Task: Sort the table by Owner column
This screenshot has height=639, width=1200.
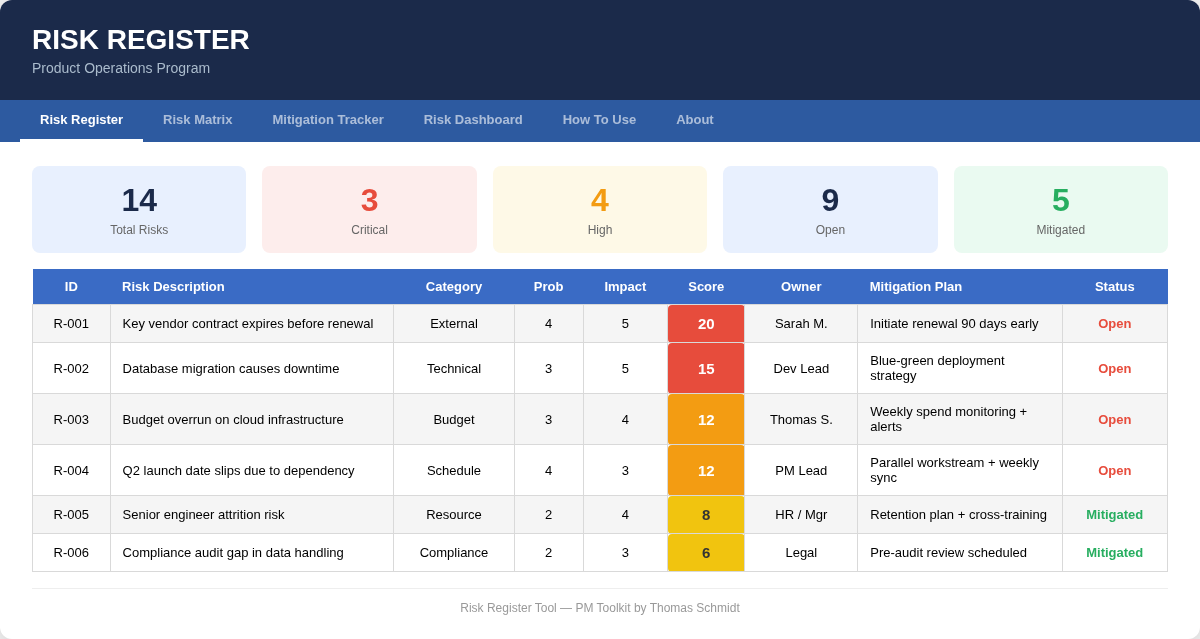Action: click(x=800, y=286)
